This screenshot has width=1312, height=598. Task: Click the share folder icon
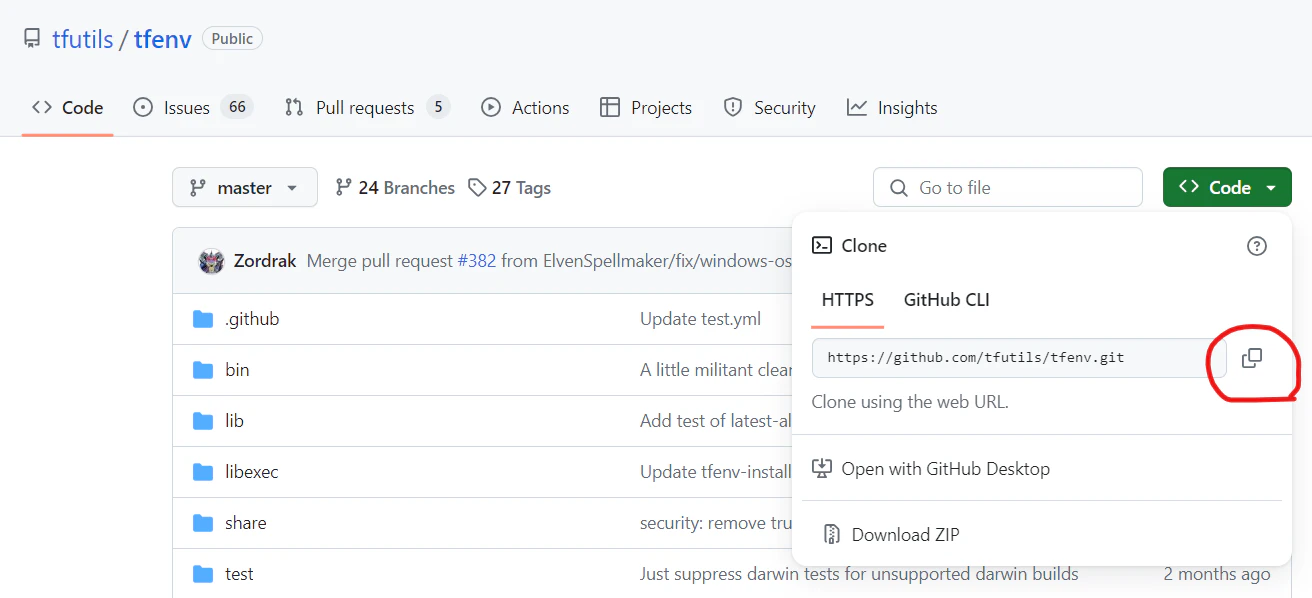[x=203, y=523]
